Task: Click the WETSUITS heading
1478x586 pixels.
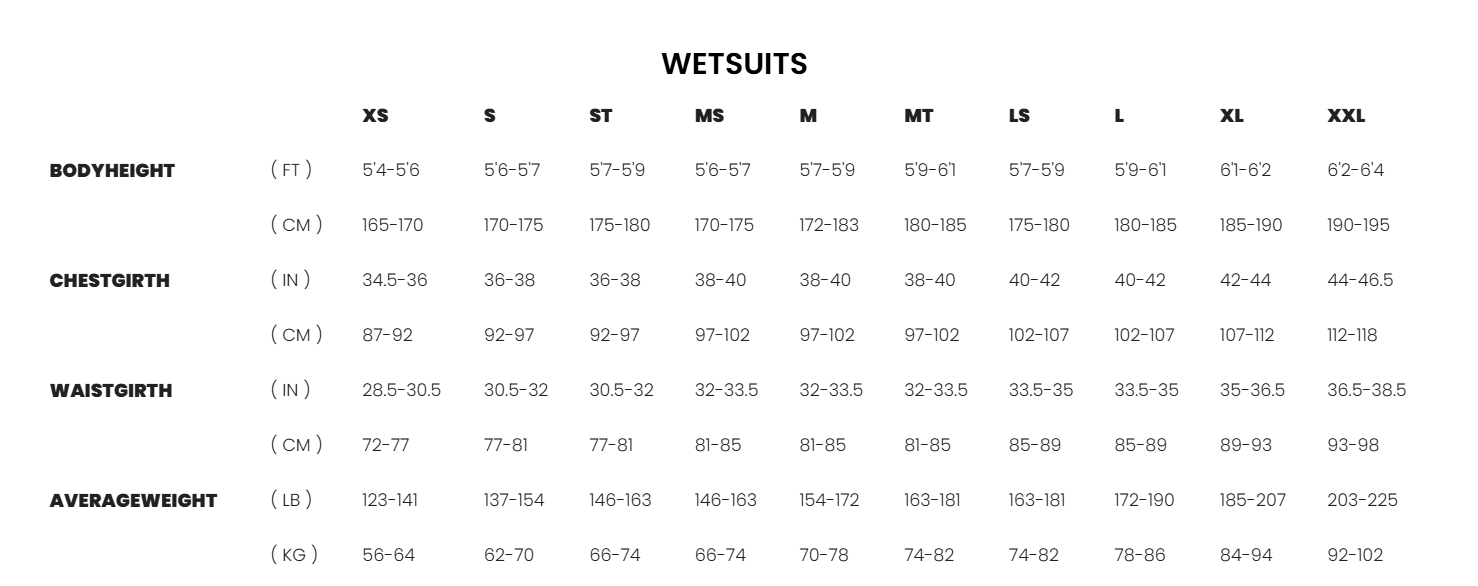Action: pos(735,65)
